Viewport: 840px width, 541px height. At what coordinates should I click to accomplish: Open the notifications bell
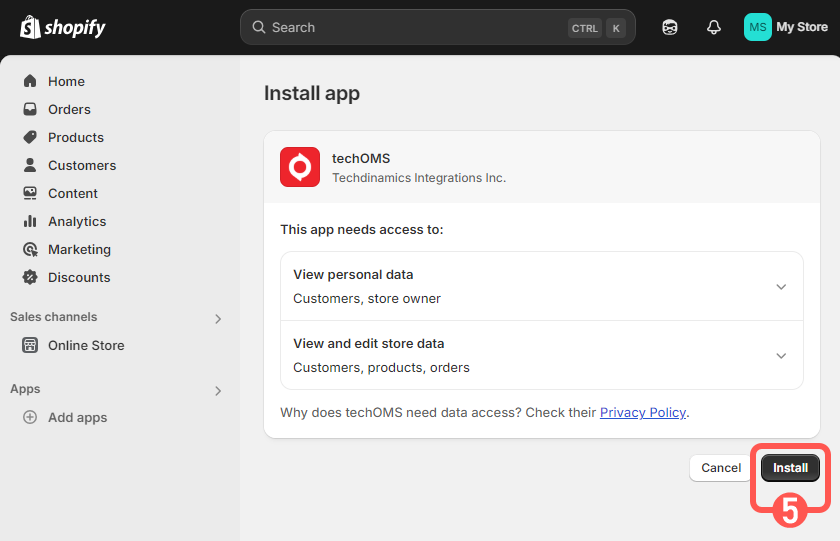(x=714, y=27)
